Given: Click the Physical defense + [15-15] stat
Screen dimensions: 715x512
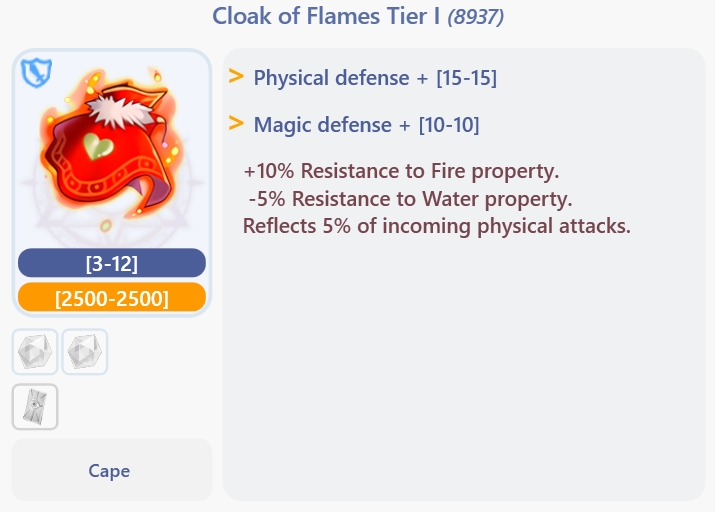Looking at the screenshot, I should 375,78.
